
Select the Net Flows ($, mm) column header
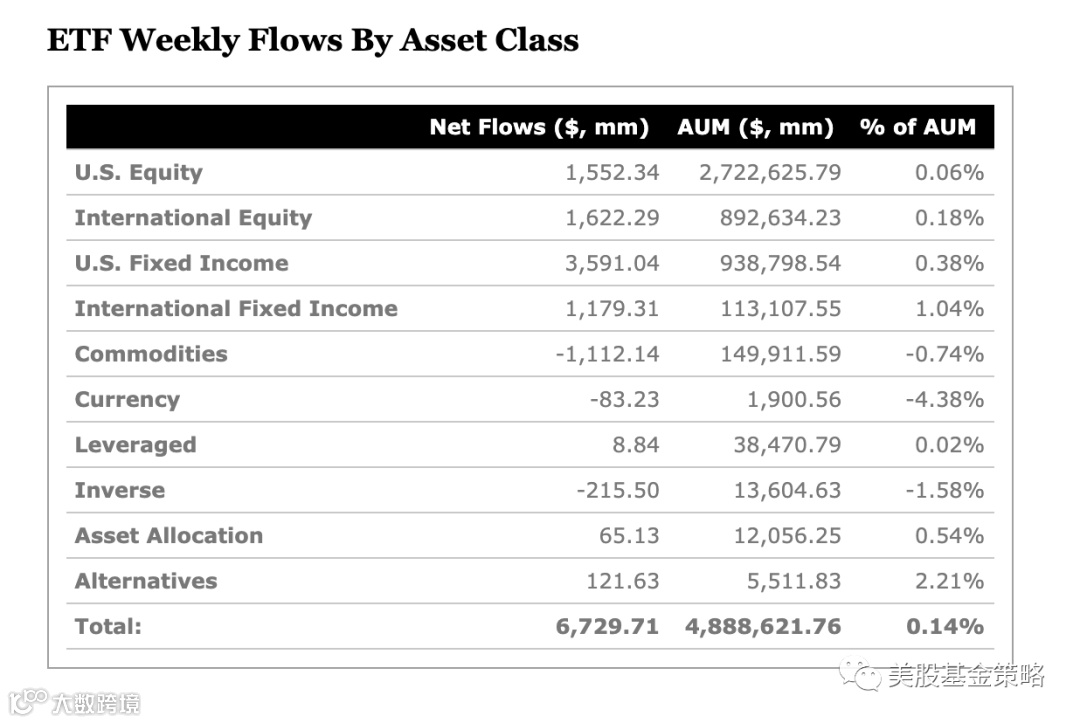(x=539, y=127)
